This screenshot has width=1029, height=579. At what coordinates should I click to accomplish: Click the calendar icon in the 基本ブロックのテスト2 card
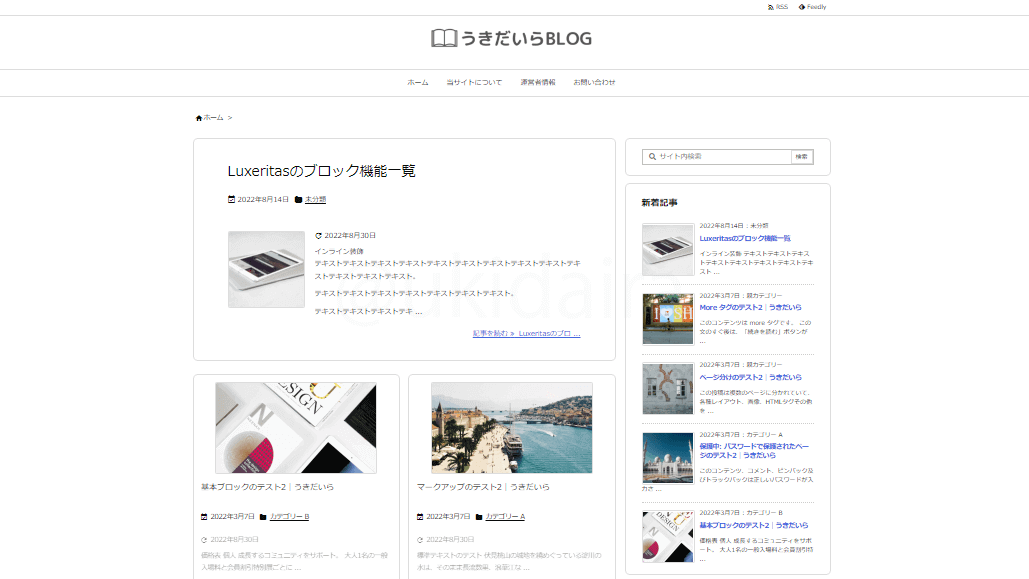pos(204,517)
